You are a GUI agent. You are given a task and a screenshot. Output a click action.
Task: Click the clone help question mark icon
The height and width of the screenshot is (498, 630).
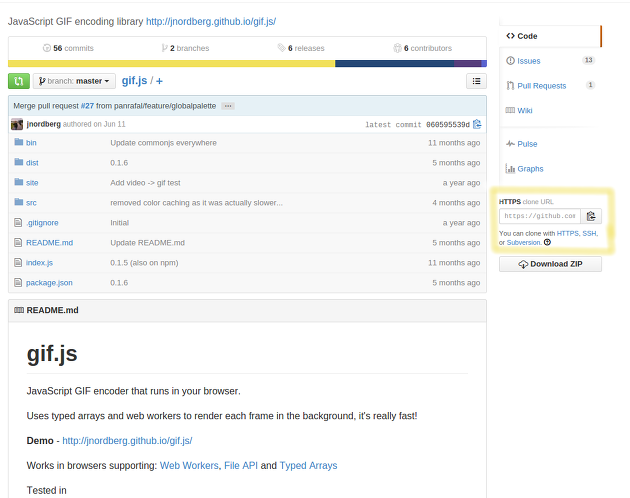pyautogui.click(x=547, y=242)
